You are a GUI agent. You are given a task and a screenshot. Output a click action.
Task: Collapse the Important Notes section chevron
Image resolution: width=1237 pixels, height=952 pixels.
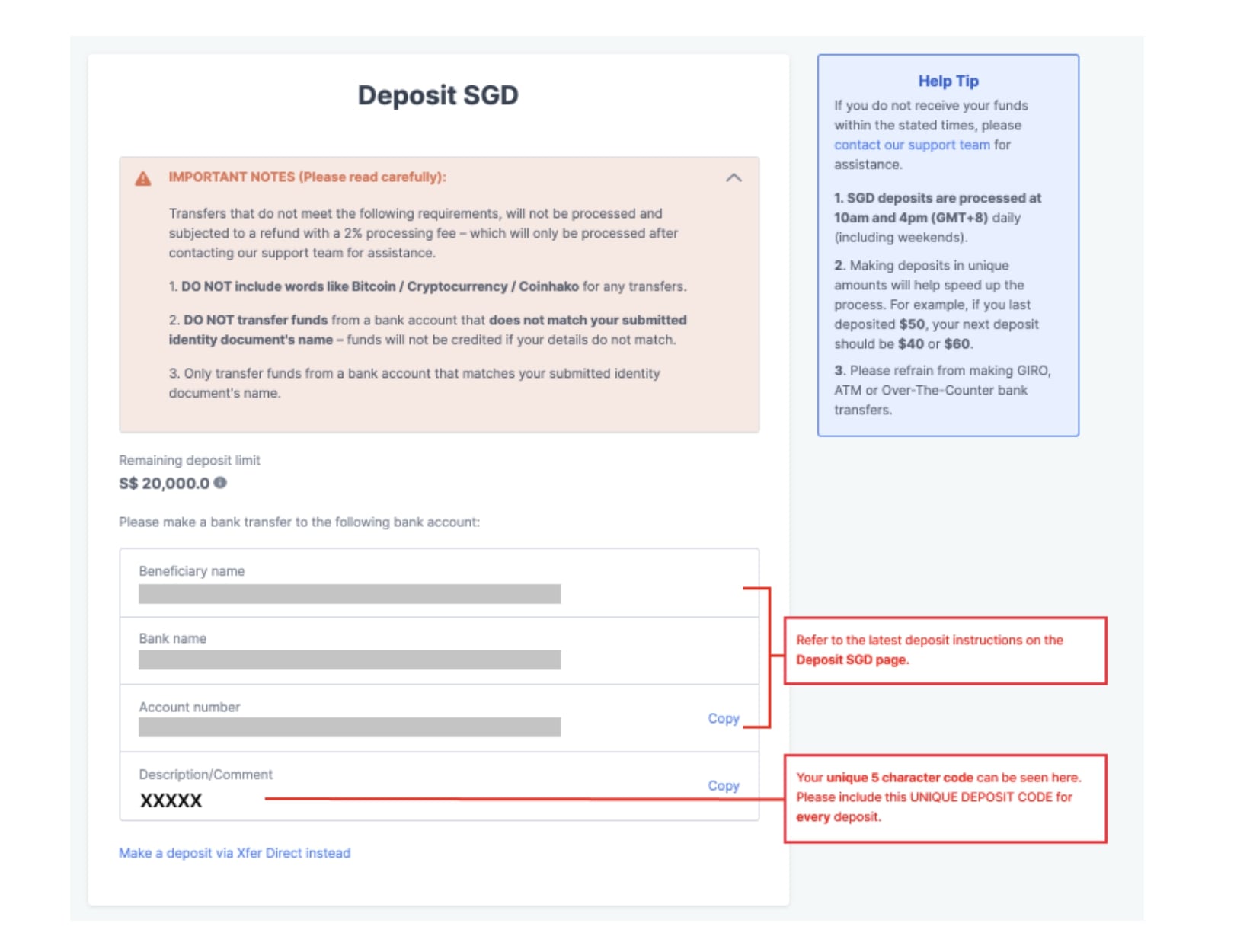pos(734,177)
